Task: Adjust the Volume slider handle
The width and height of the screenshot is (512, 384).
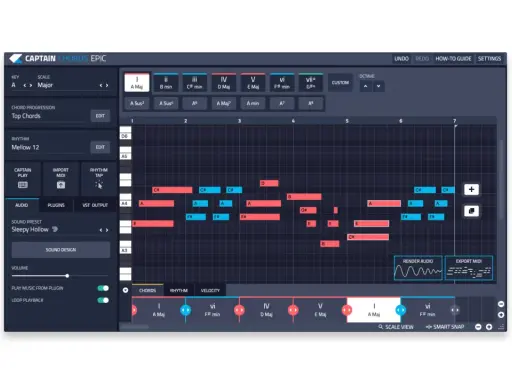Action: click(67, 276)
